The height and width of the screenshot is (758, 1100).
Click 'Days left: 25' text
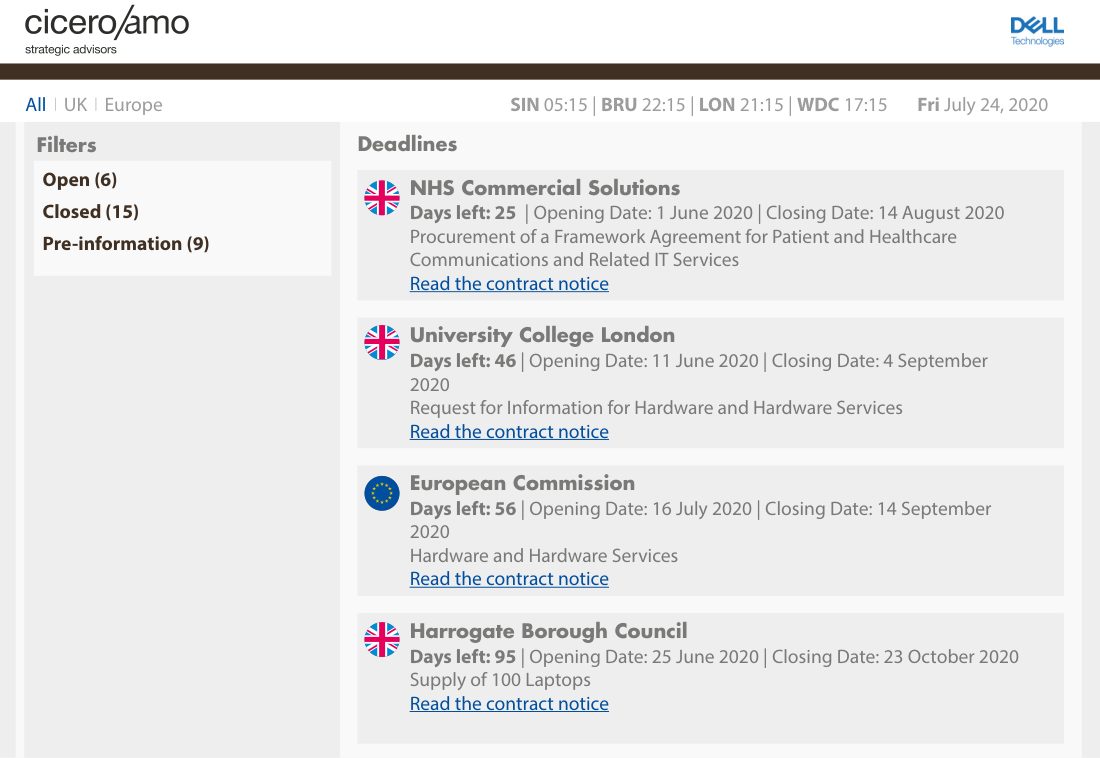coord(463,213)
